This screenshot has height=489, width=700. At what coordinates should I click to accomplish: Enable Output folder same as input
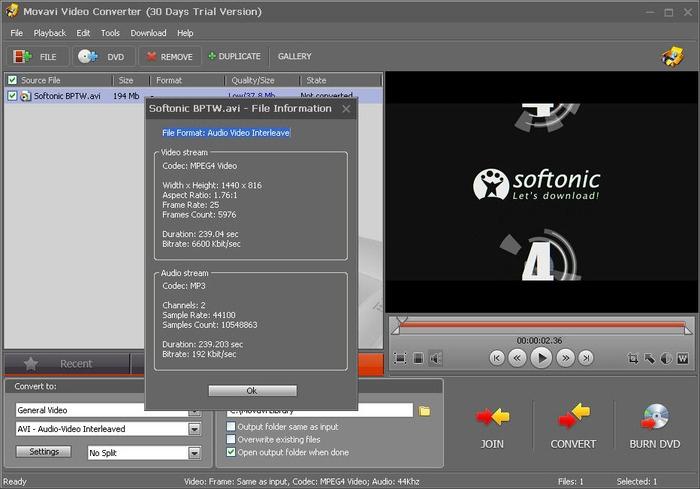coord(231,426)
